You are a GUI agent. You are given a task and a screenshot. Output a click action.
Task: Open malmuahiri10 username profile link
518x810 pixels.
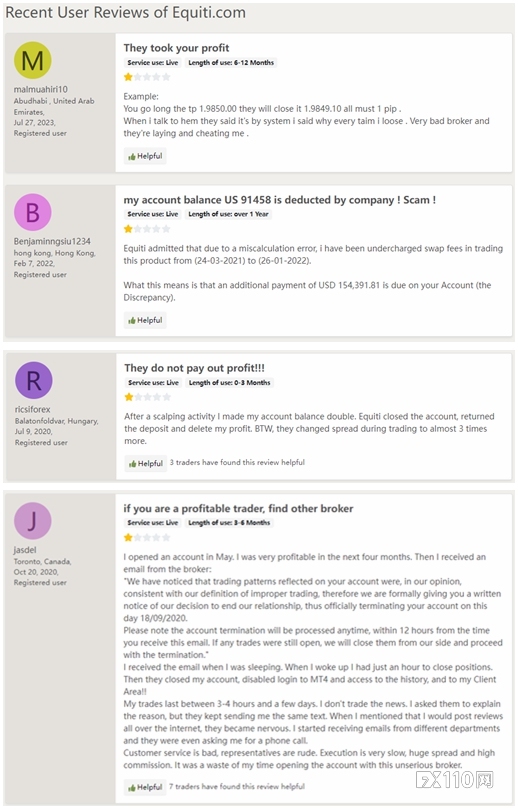tap(40, 89)
